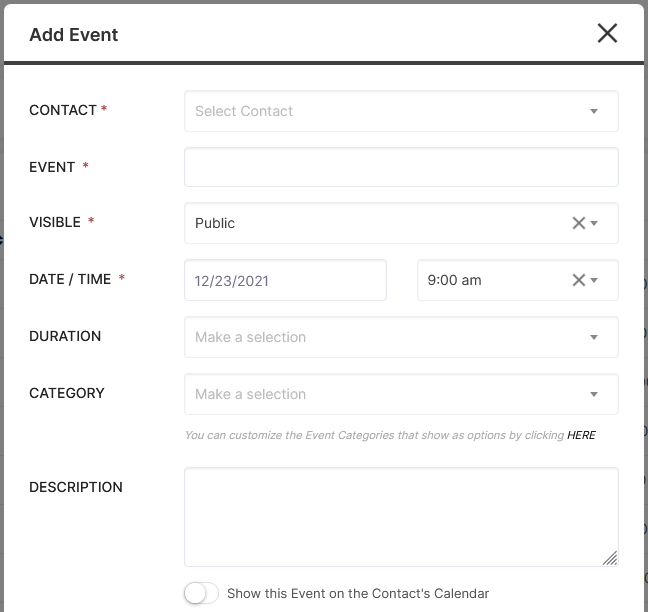Expand the Duration dropdown arrow
The width and height of the screenshot is (648, 612).
(594, 337)
